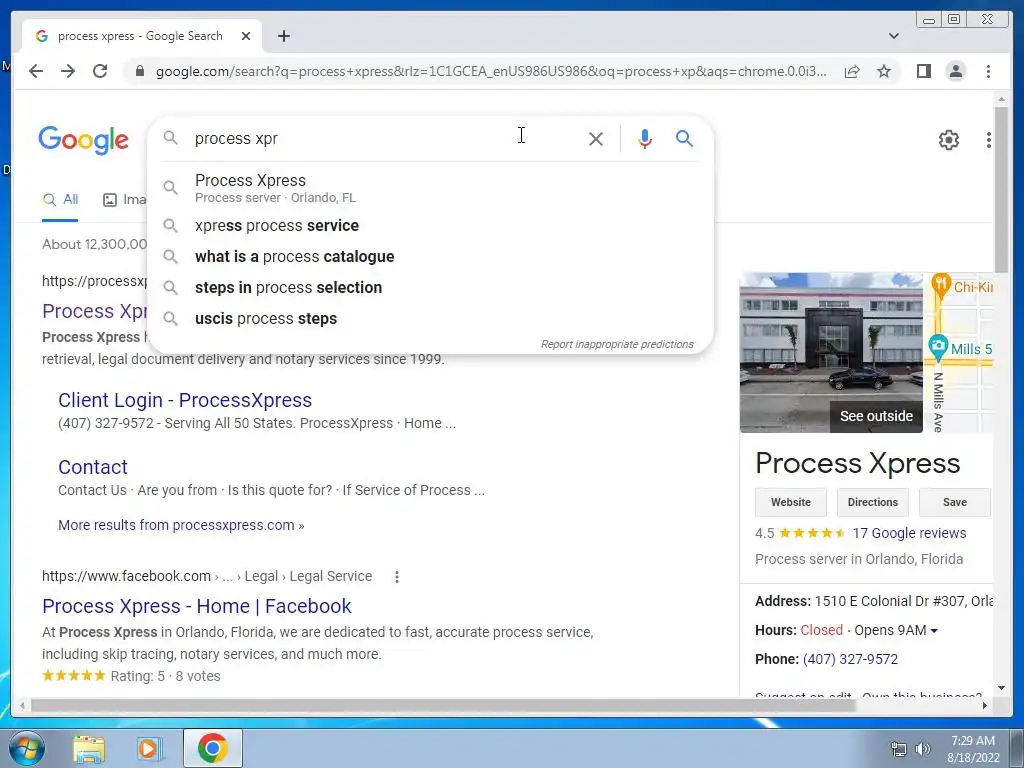This screenshot has width=1024, height=768.
Task: Open the Chrome side panel
Action: [923, 71]
